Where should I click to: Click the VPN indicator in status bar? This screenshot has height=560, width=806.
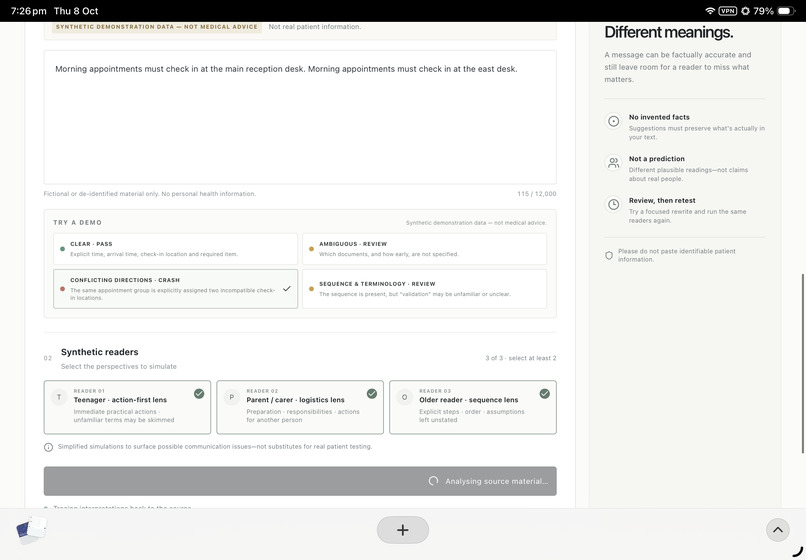tap(727, 11)
